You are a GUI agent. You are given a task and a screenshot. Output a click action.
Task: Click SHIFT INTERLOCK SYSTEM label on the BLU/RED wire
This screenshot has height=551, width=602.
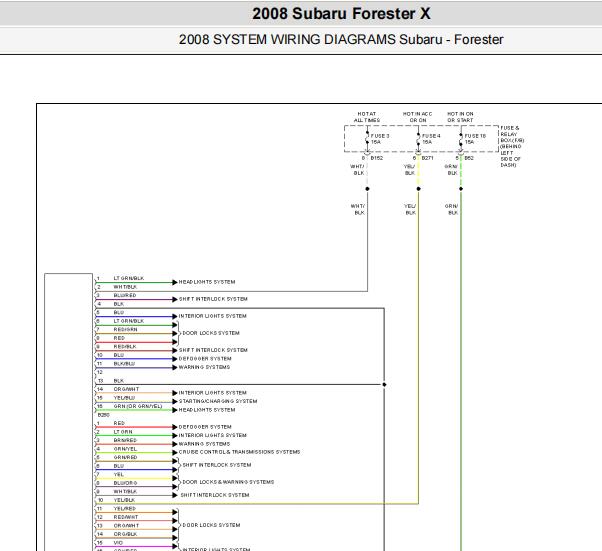(x=213, y=299)
